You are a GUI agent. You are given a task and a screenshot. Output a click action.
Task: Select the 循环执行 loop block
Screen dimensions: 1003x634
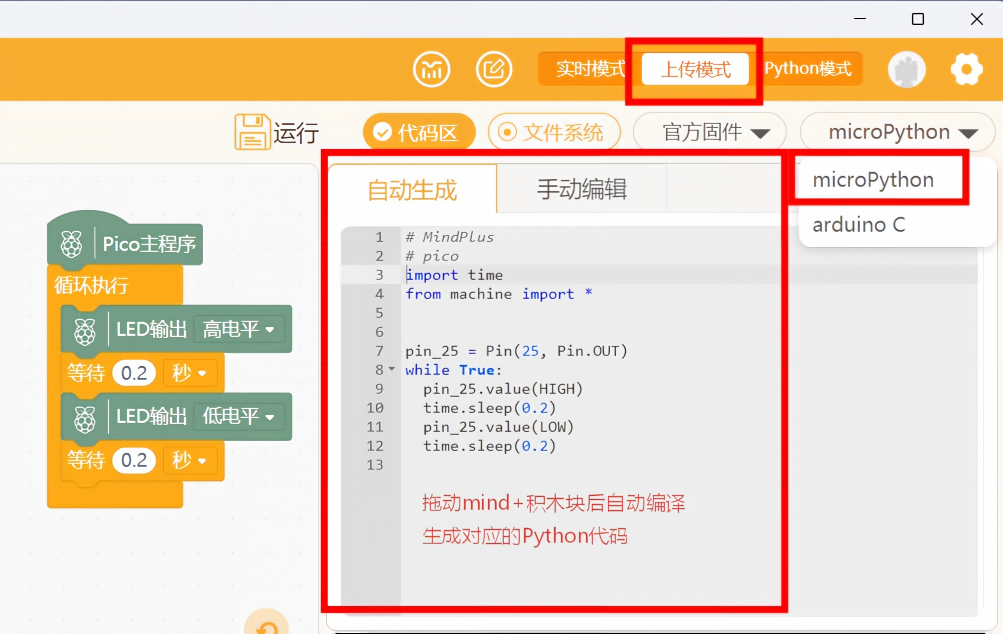(91, 285)
